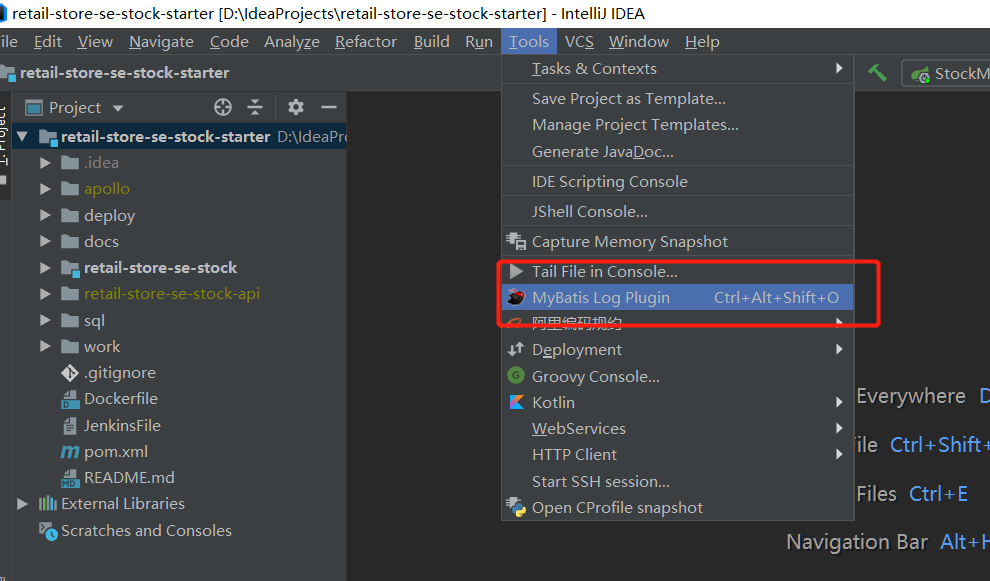The width and height of the screenshot is (990, 581).
Task: Hide the Project panel with minus icon
Action: click(x=329, y=107)
